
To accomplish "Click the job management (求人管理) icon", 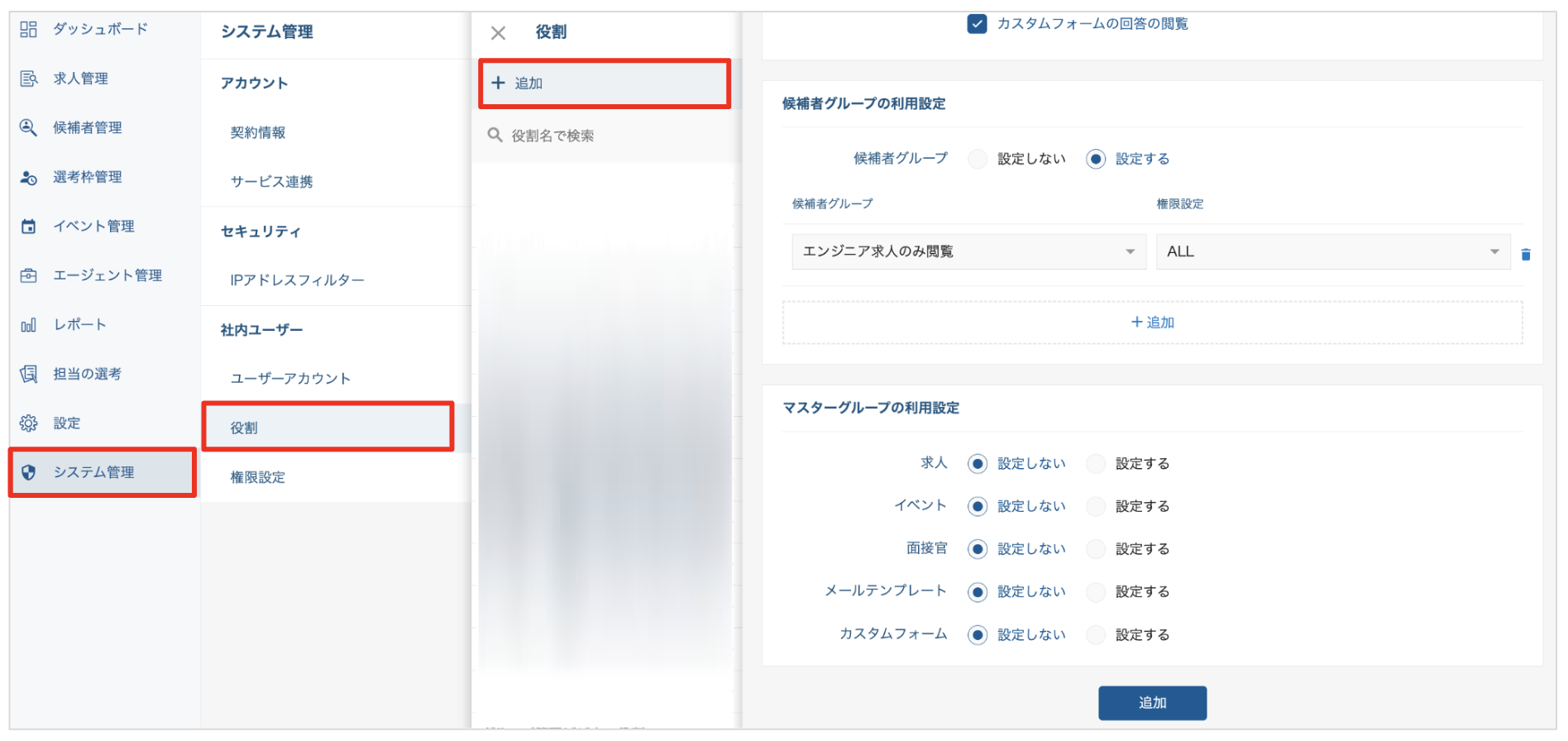I will (x=28, y=79).
